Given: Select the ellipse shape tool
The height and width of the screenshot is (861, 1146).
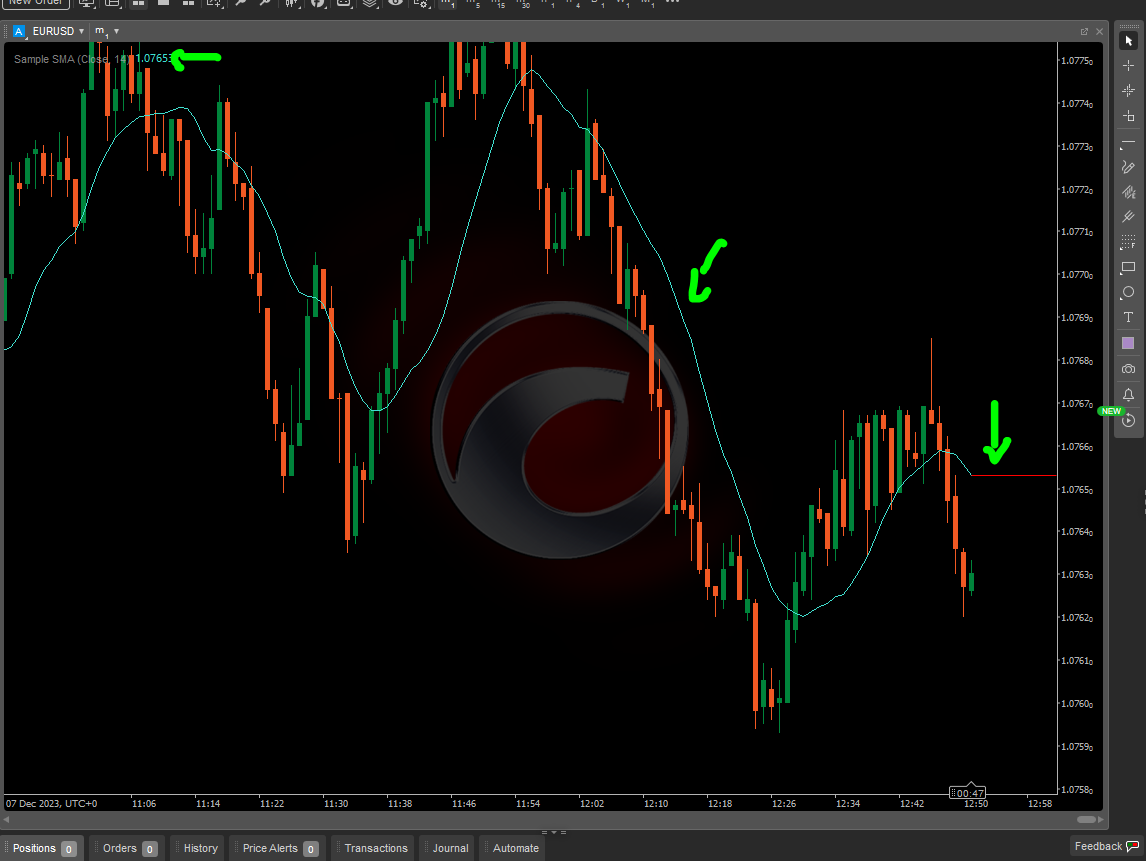Looking at the screenshot, I should click(1128, 292).
